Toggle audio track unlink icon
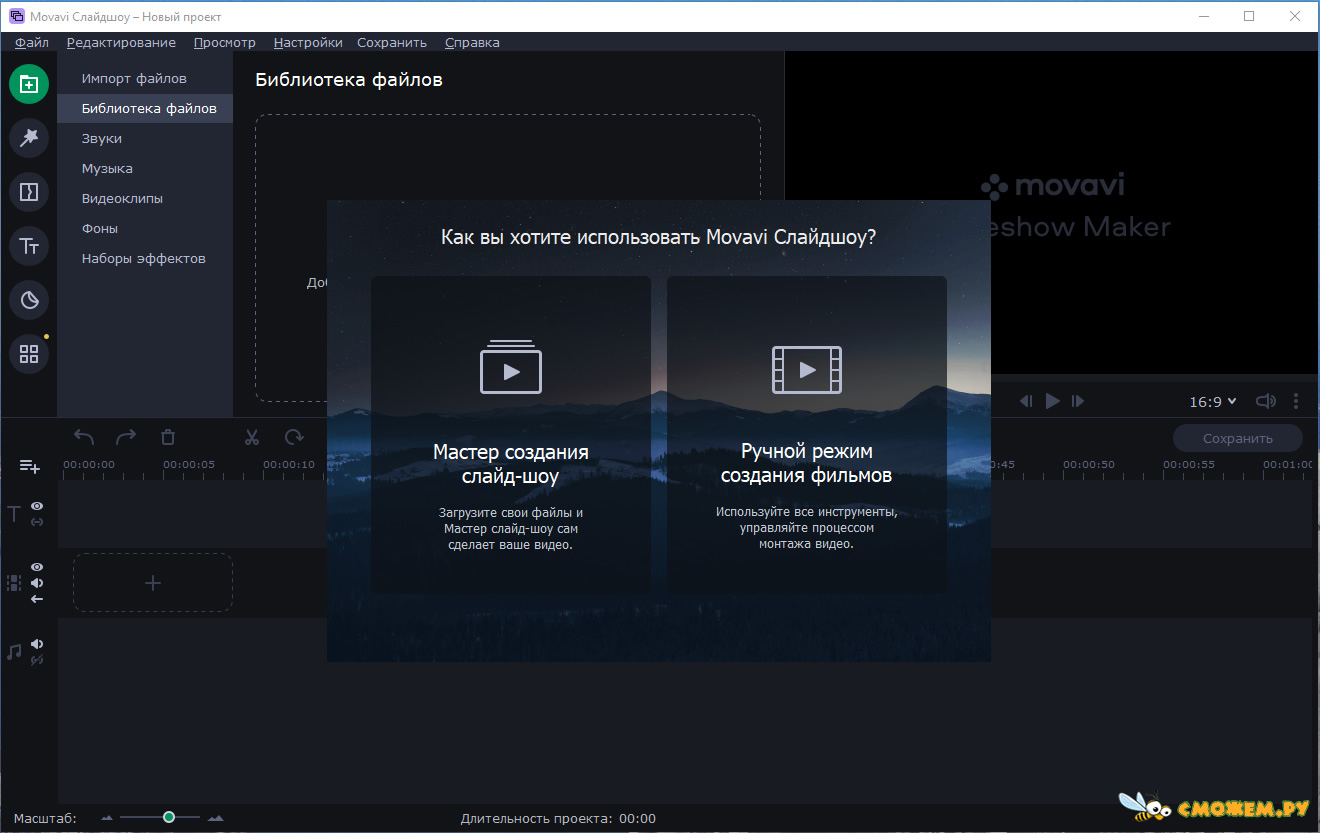Image resolution: width=1320 pixels, height=833 pixels. (37, 660)
